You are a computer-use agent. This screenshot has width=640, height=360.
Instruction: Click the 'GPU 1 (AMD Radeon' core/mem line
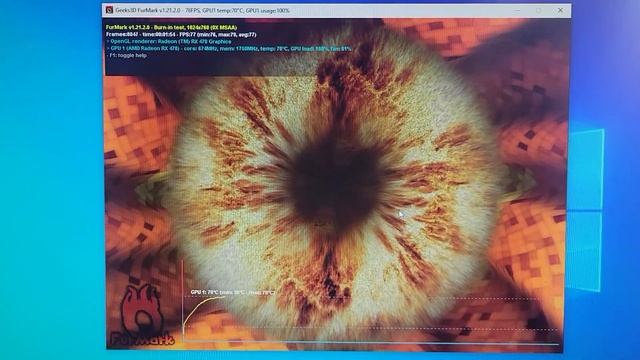(x=229, y=49)
